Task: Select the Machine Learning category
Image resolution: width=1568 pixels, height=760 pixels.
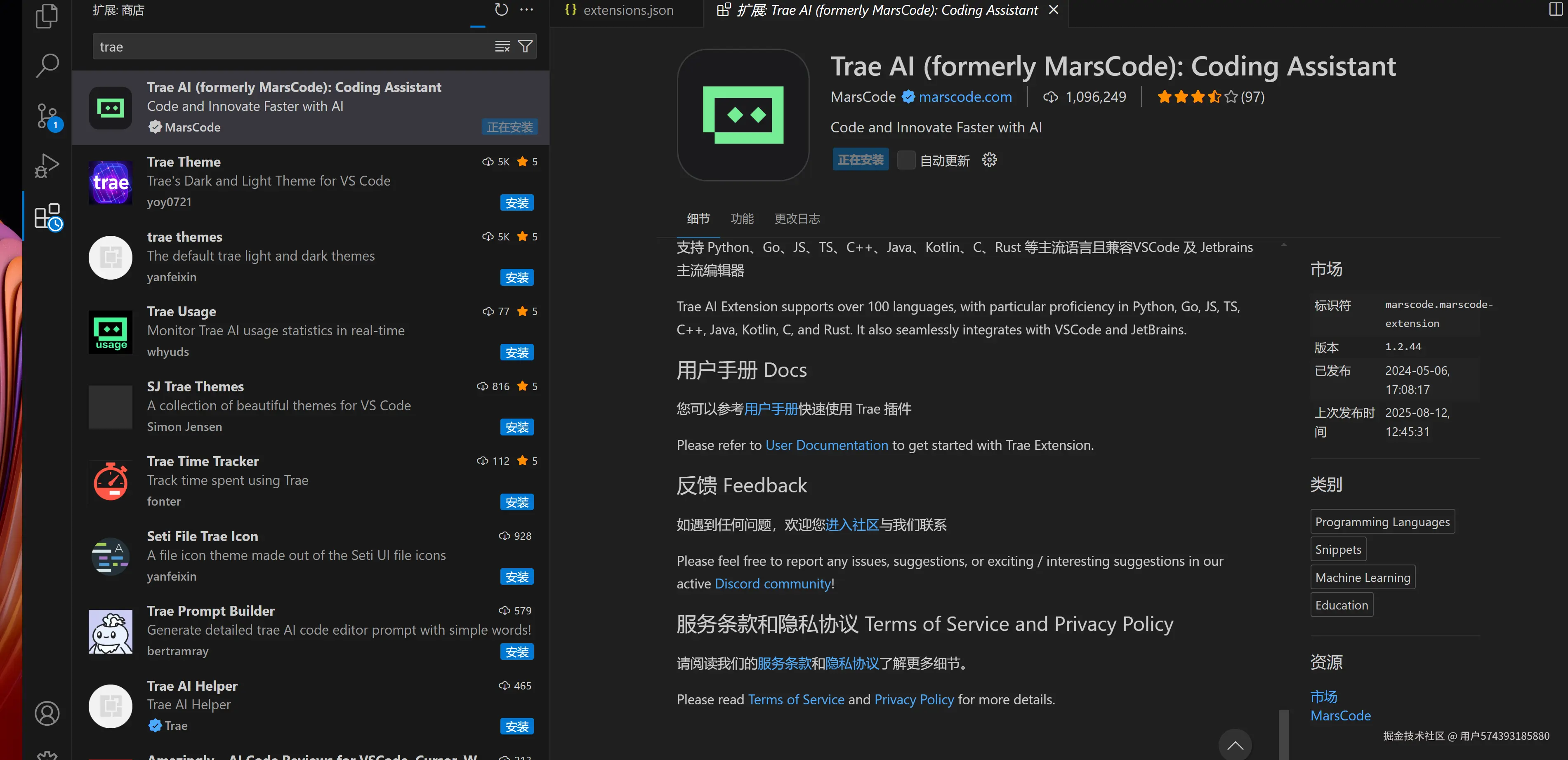Action: point(1363,577)
